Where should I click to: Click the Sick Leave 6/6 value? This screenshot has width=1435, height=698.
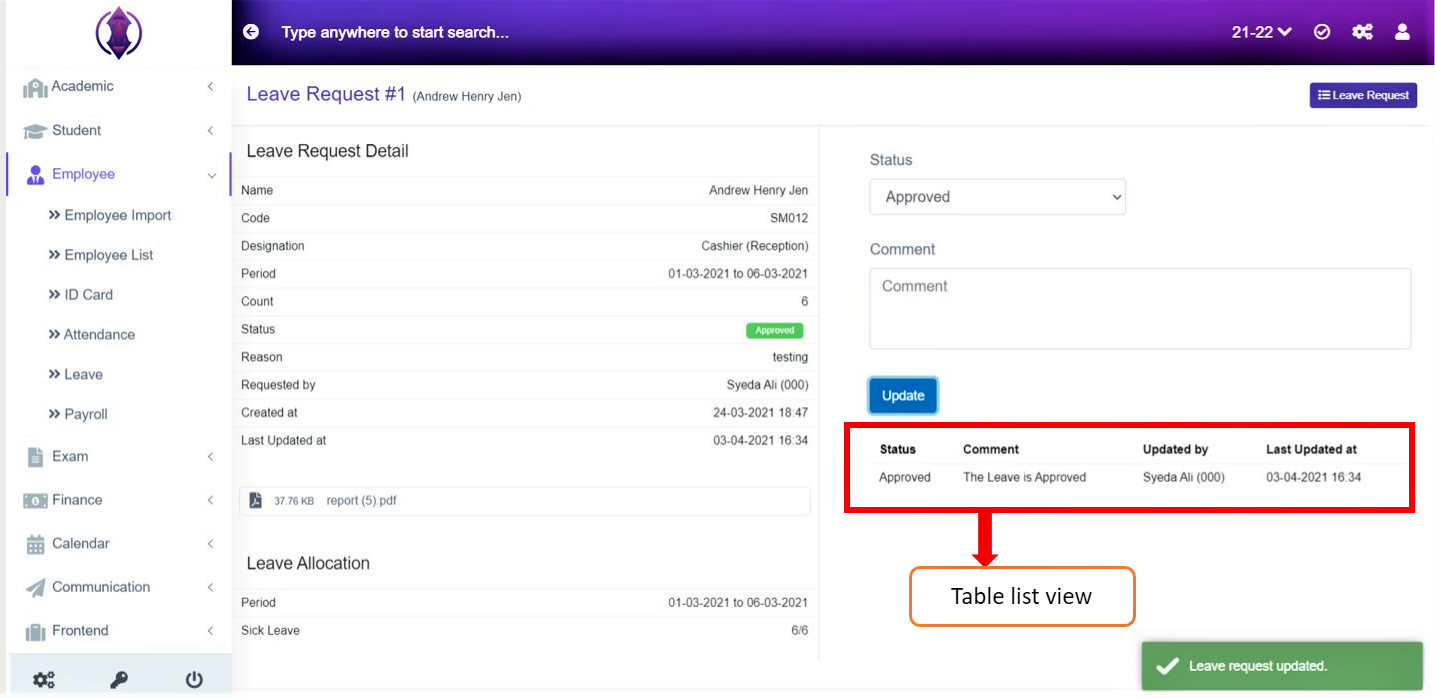800,631
